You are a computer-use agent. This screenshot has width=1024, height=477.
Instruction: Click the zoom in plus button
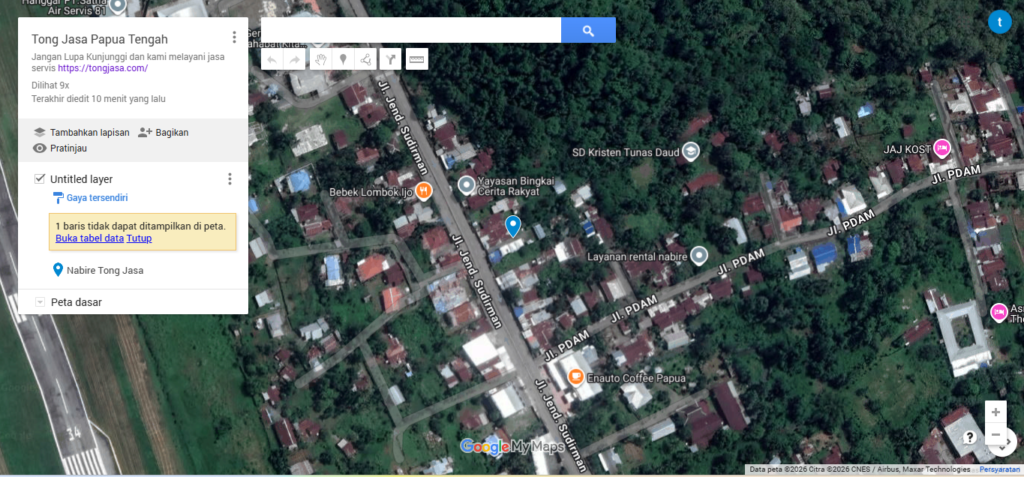tap(995, 412)
